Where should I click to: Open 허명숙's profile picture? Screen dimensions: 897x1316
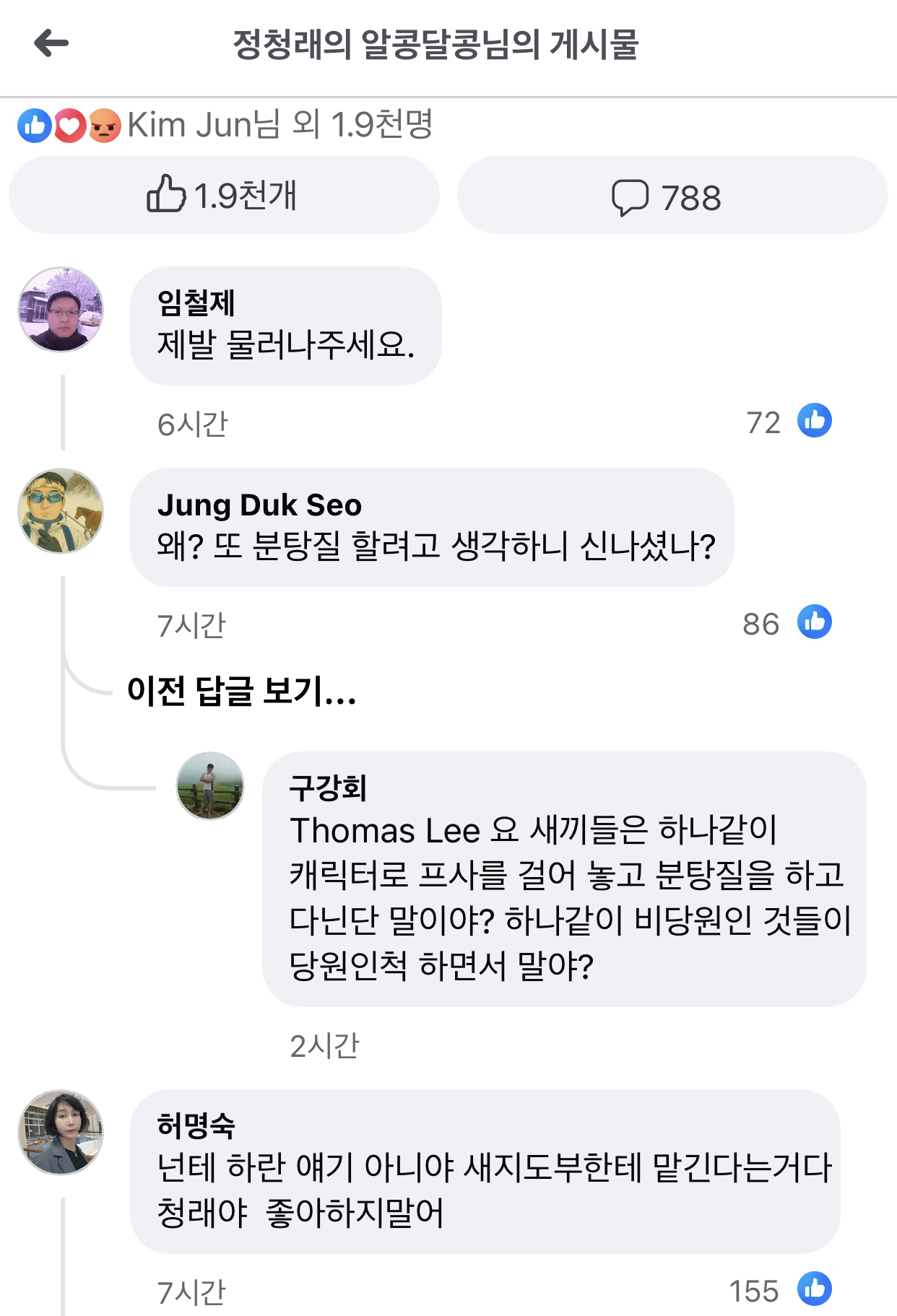61,1133
